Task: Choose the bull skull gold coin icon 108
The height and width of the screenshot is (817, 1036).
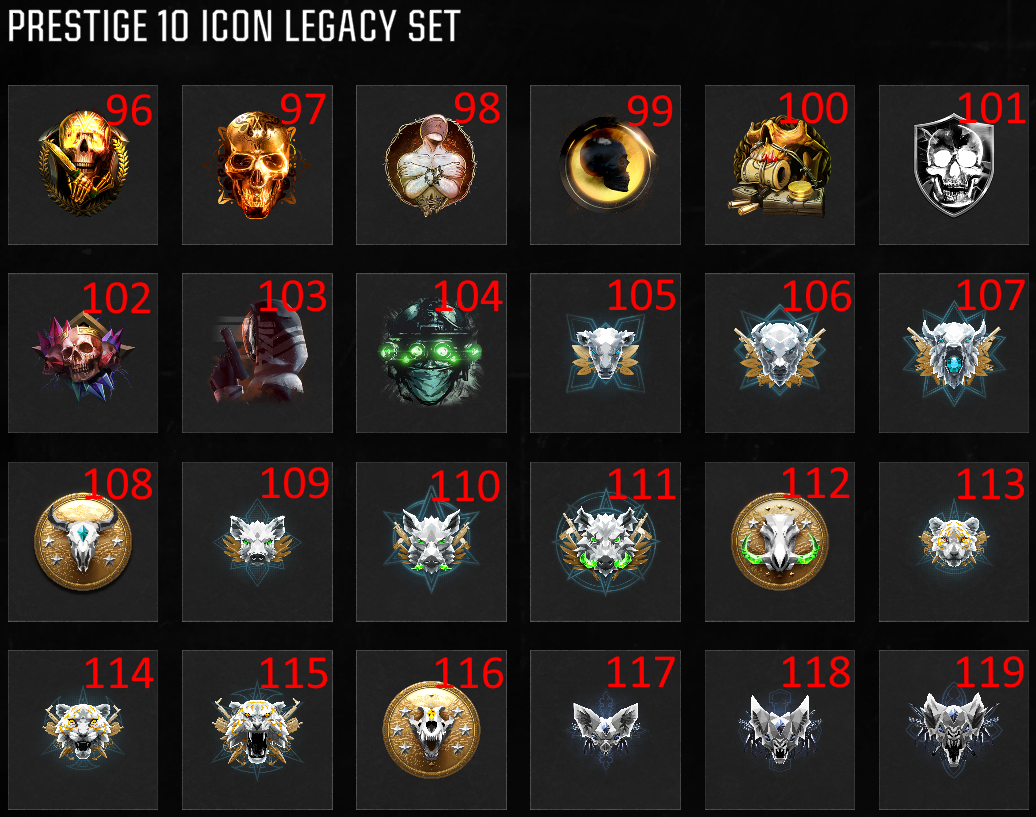Action: point(83,542)
